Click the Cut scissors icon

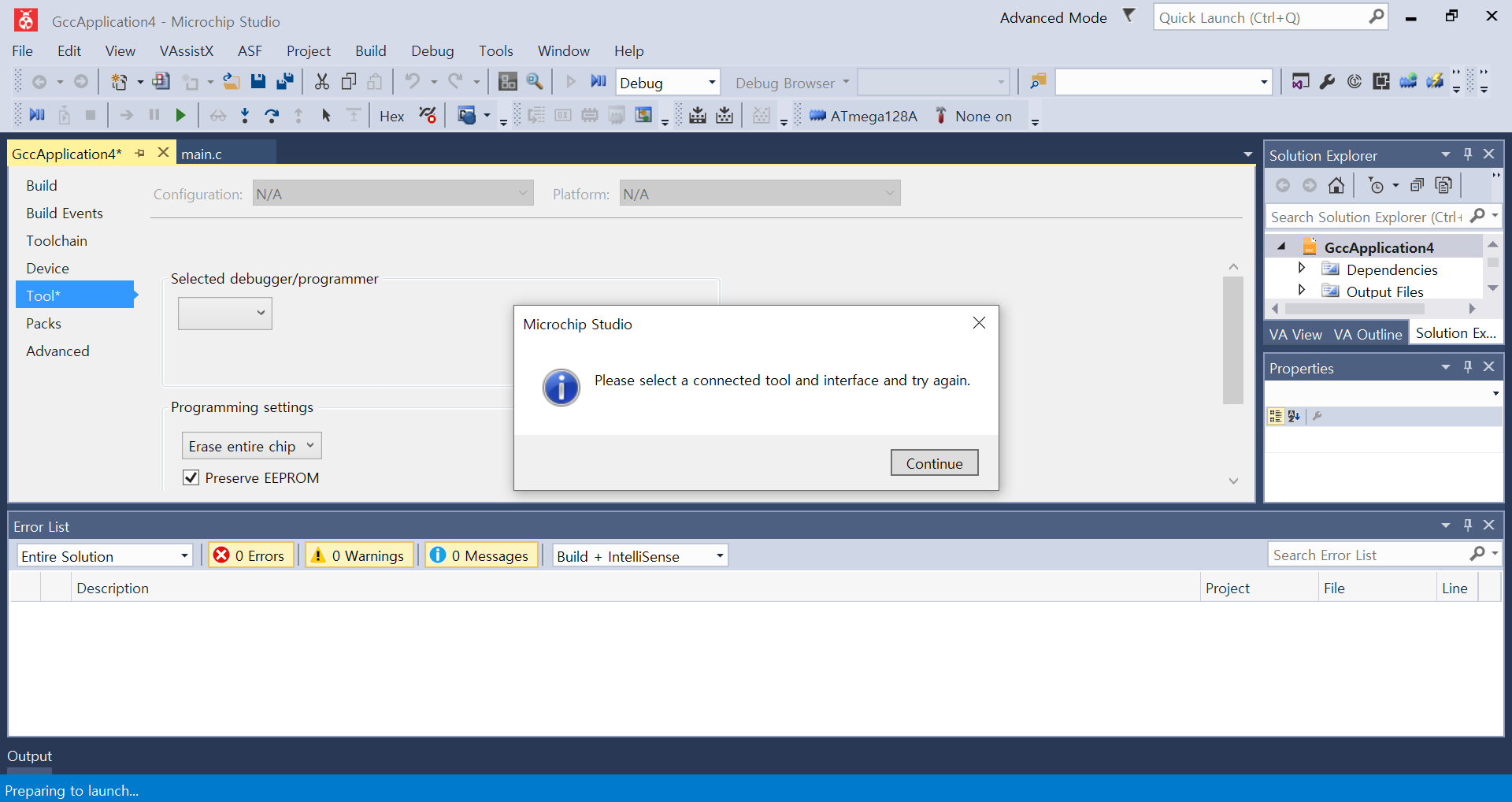click(x=322, y=81)
